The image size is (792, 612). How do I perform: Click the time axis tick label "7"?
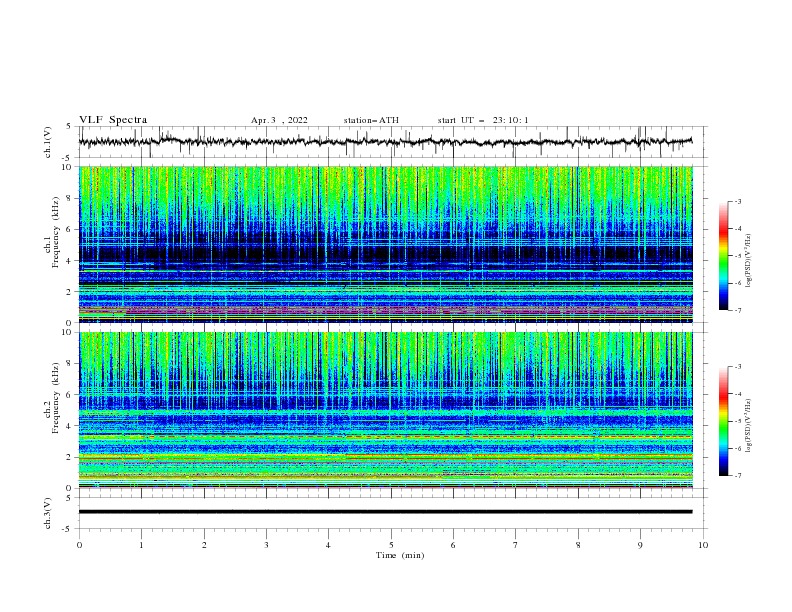516,545
